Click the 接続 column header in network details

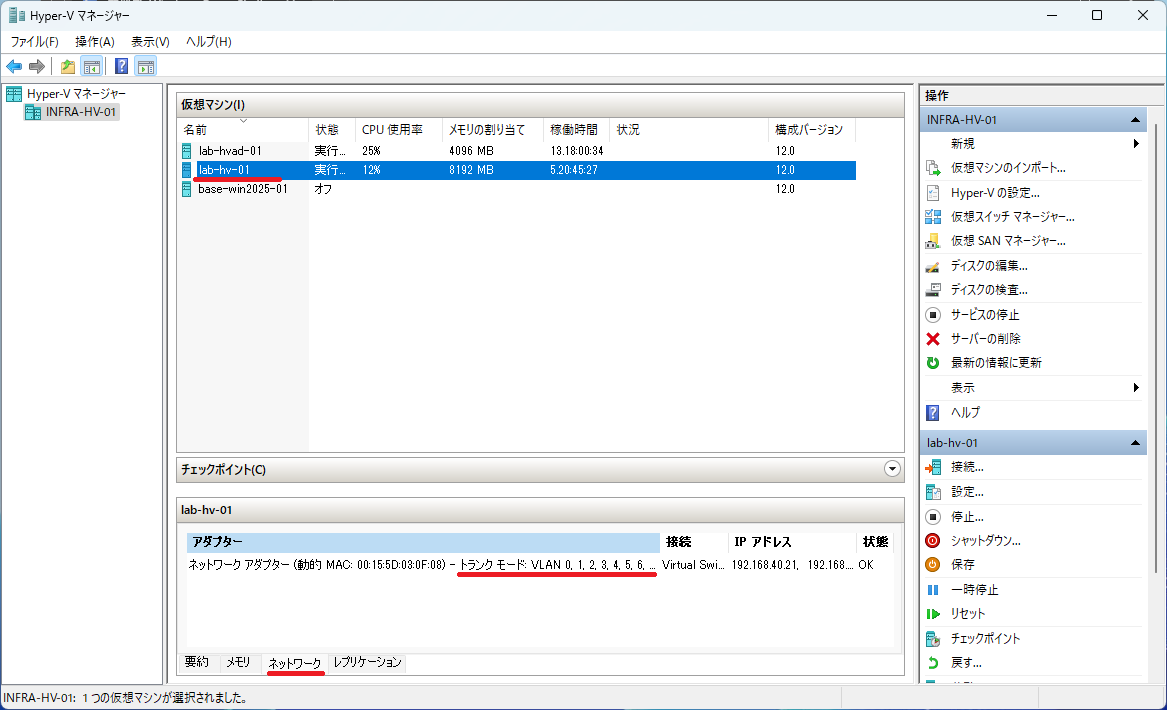pyautogui.click(x=694, y=542)
